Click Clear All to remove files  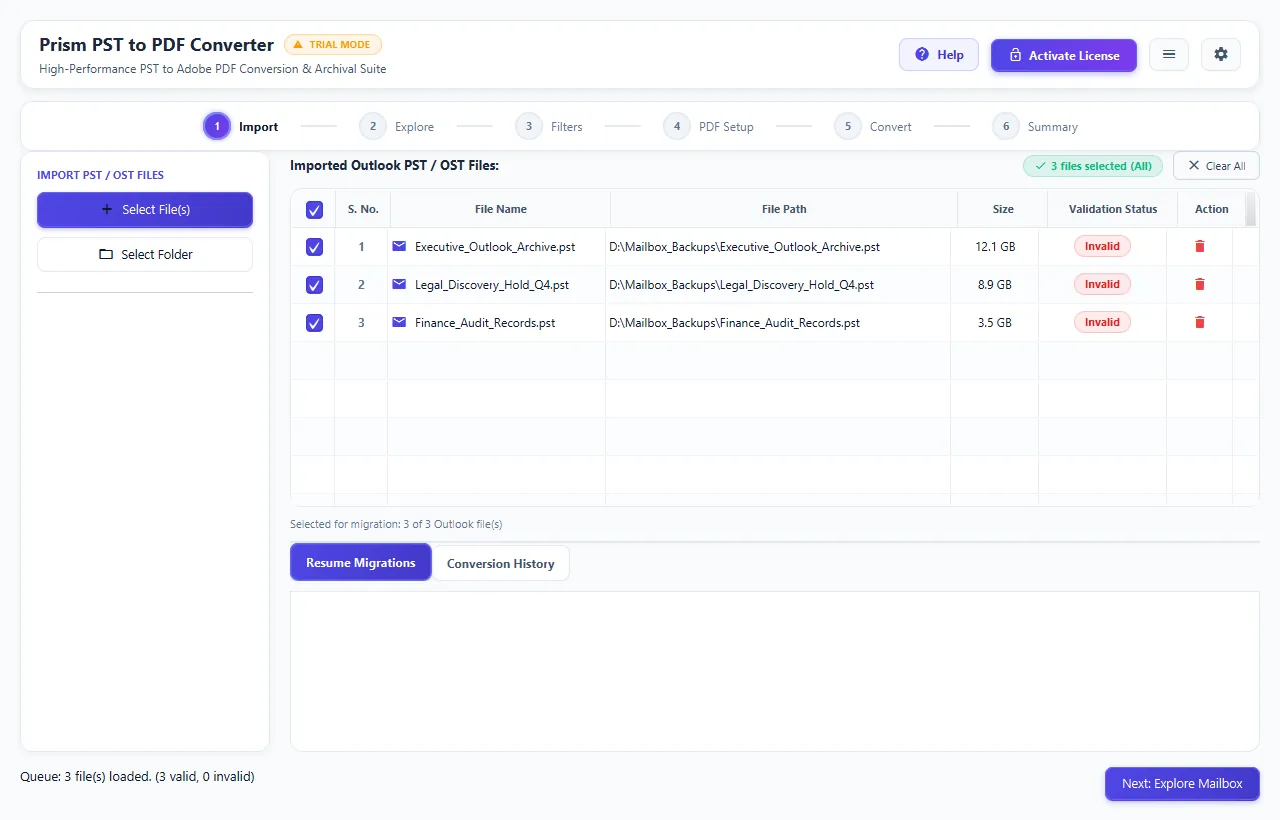(x=1216, y=166)
